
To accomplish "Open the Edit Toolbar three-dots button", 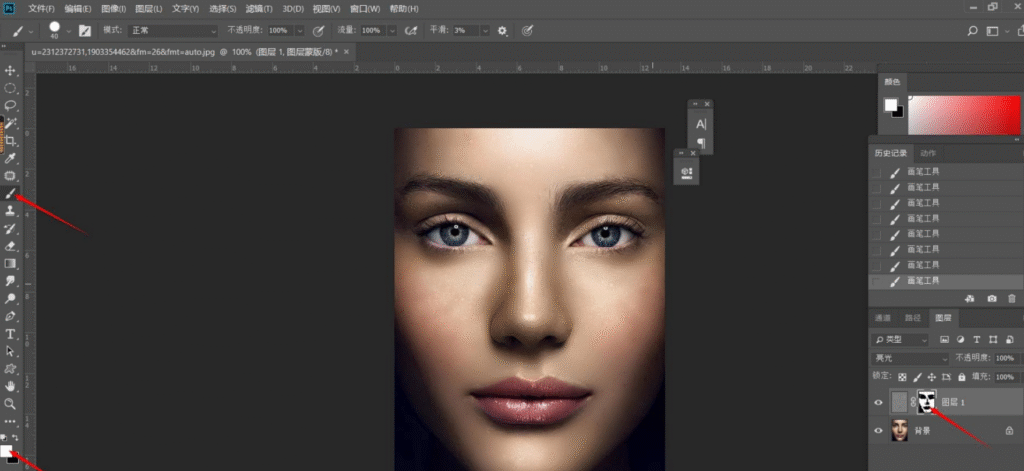I will 10,421.
